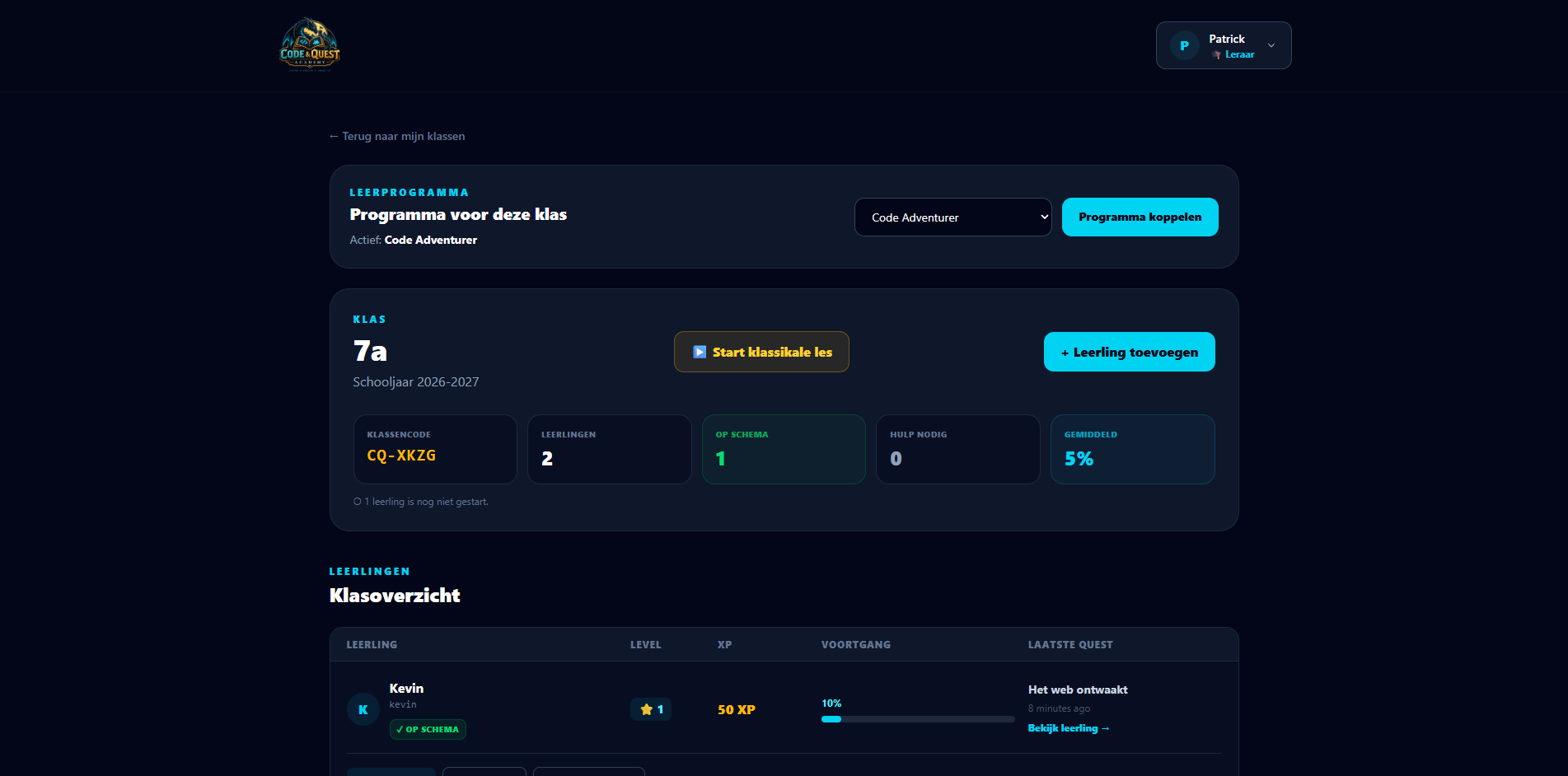Click the Voortgang column header
The image size is (1568, 776).
(x=856, y=644)
